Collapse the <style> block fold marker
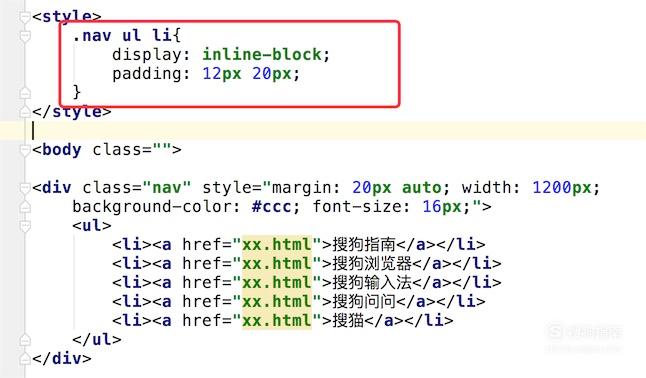The width and height of the screenshot is (646, 378). click(x=25, y=17)
